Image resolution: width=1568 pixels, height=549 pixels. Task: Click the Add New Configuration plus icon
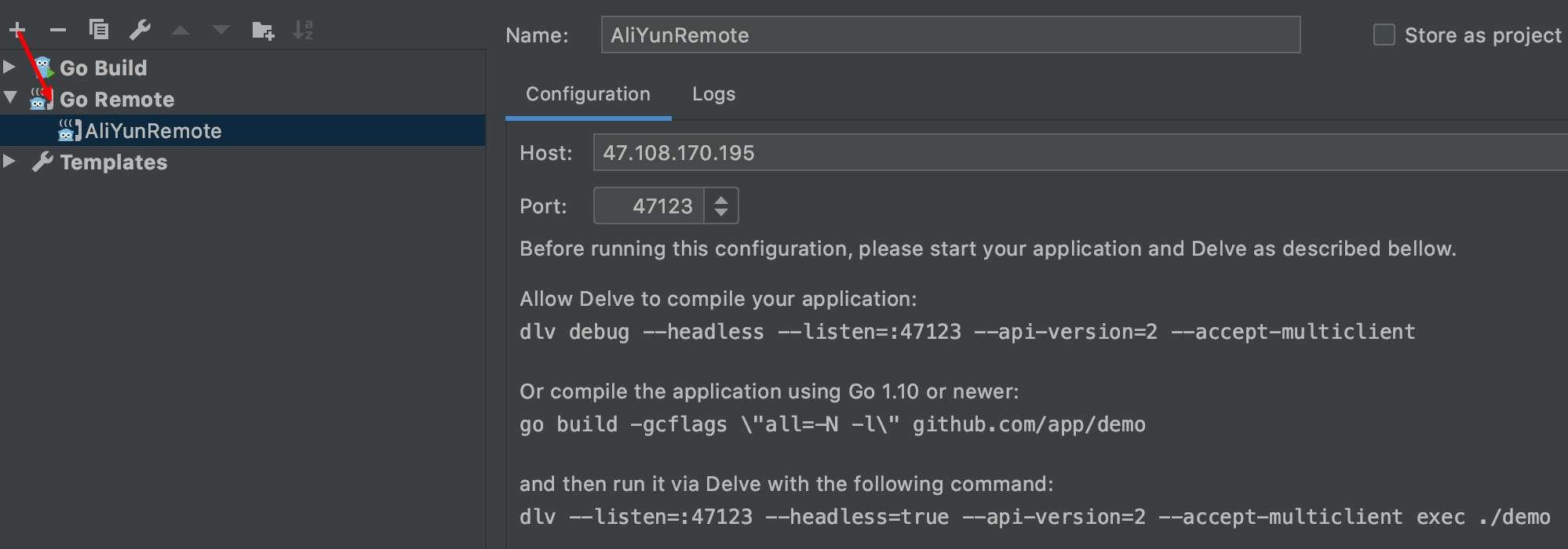[x=17, y=31]
